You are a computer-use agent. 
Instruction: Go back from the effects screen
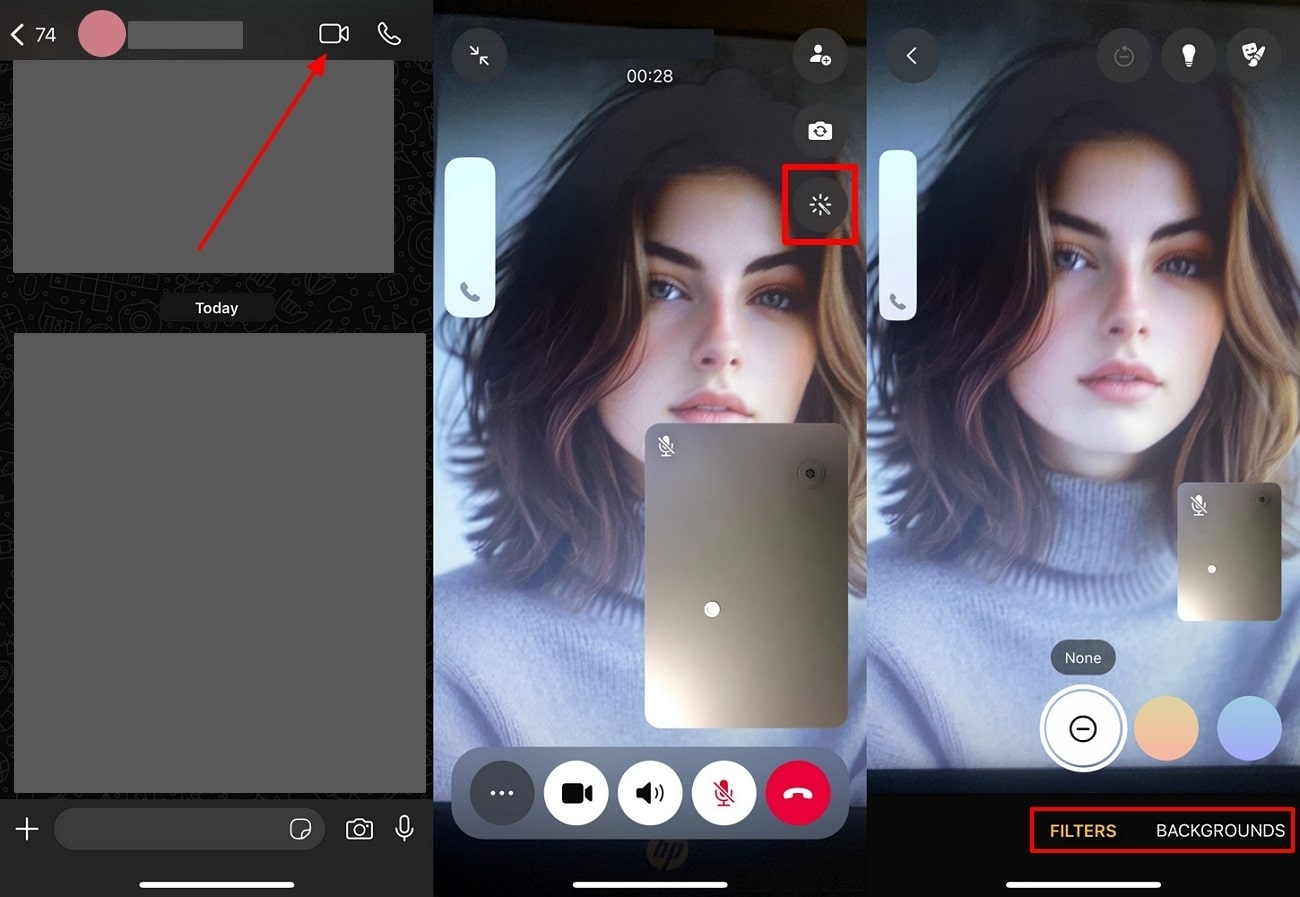(x=912, y=56)
